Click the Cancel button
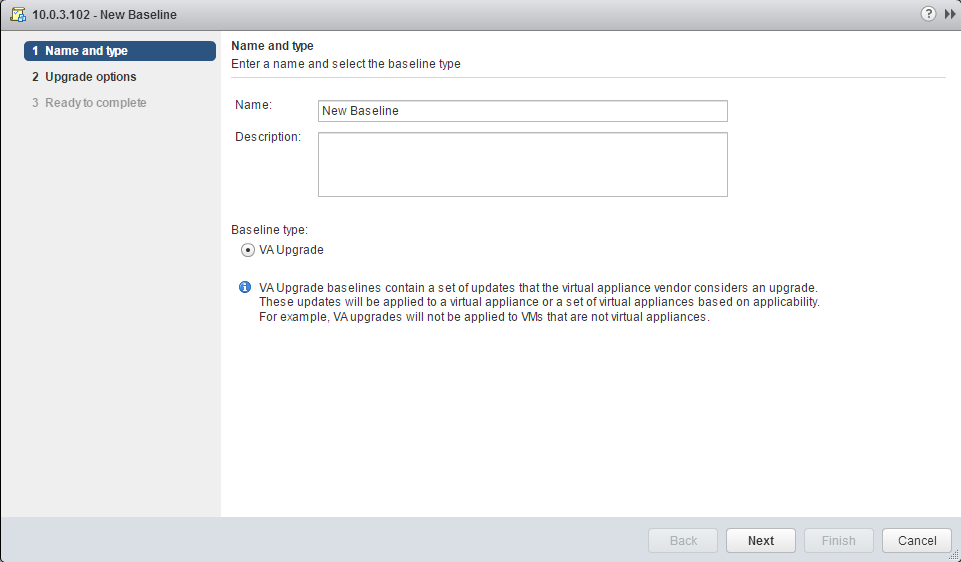Viewport: 961px width, 562px height. tap(916, 540)
